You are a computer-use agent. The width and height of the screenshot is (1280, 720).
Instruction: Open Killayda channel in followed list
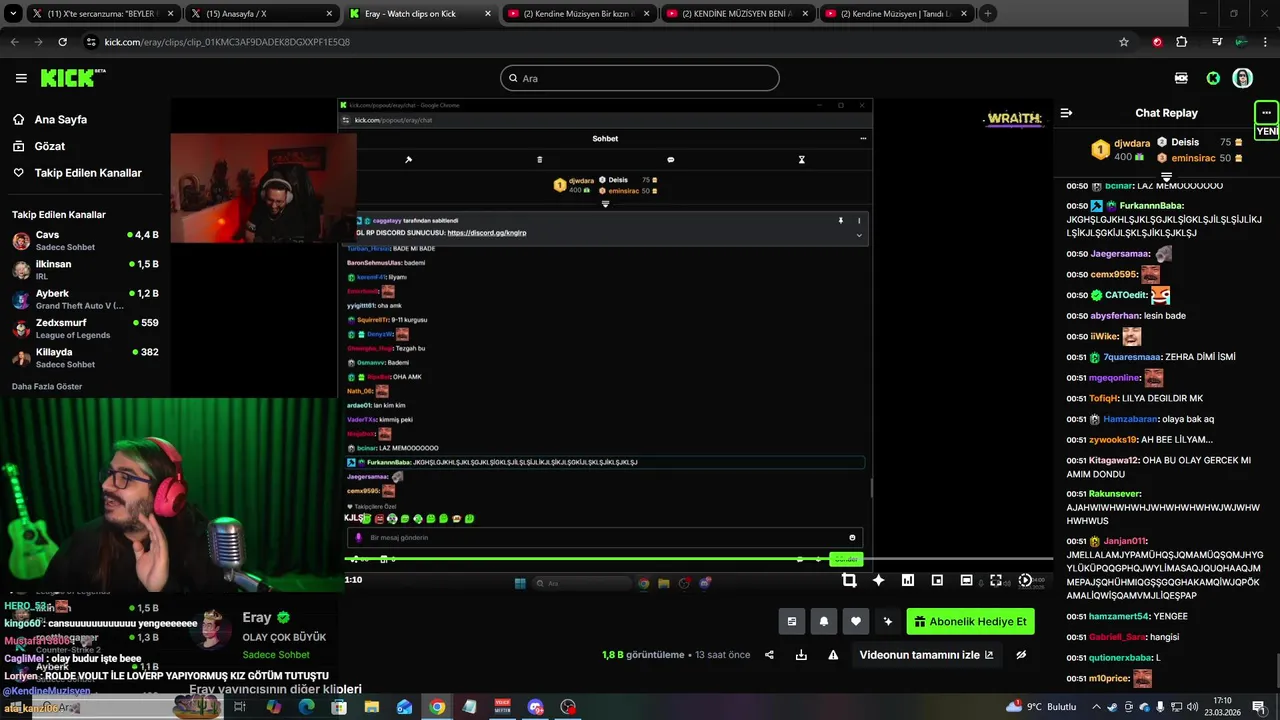[x=85, y=358]
